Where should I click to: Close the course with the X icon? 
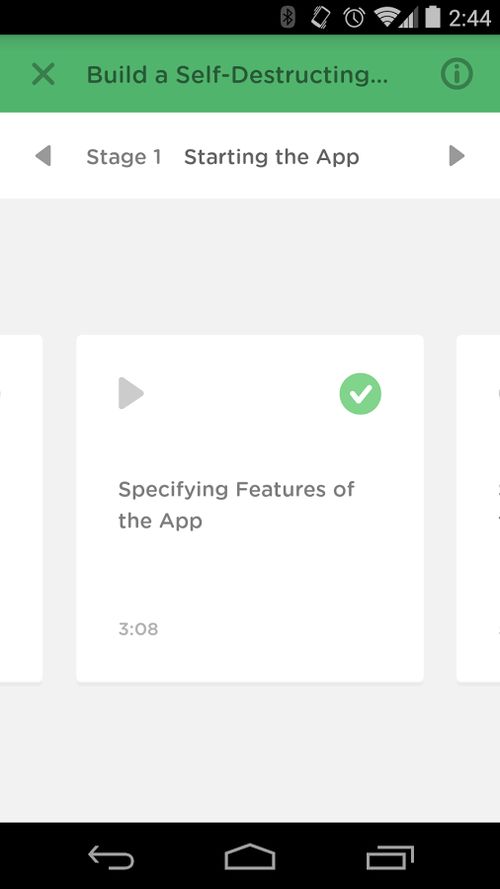click(x=43, y=74)
